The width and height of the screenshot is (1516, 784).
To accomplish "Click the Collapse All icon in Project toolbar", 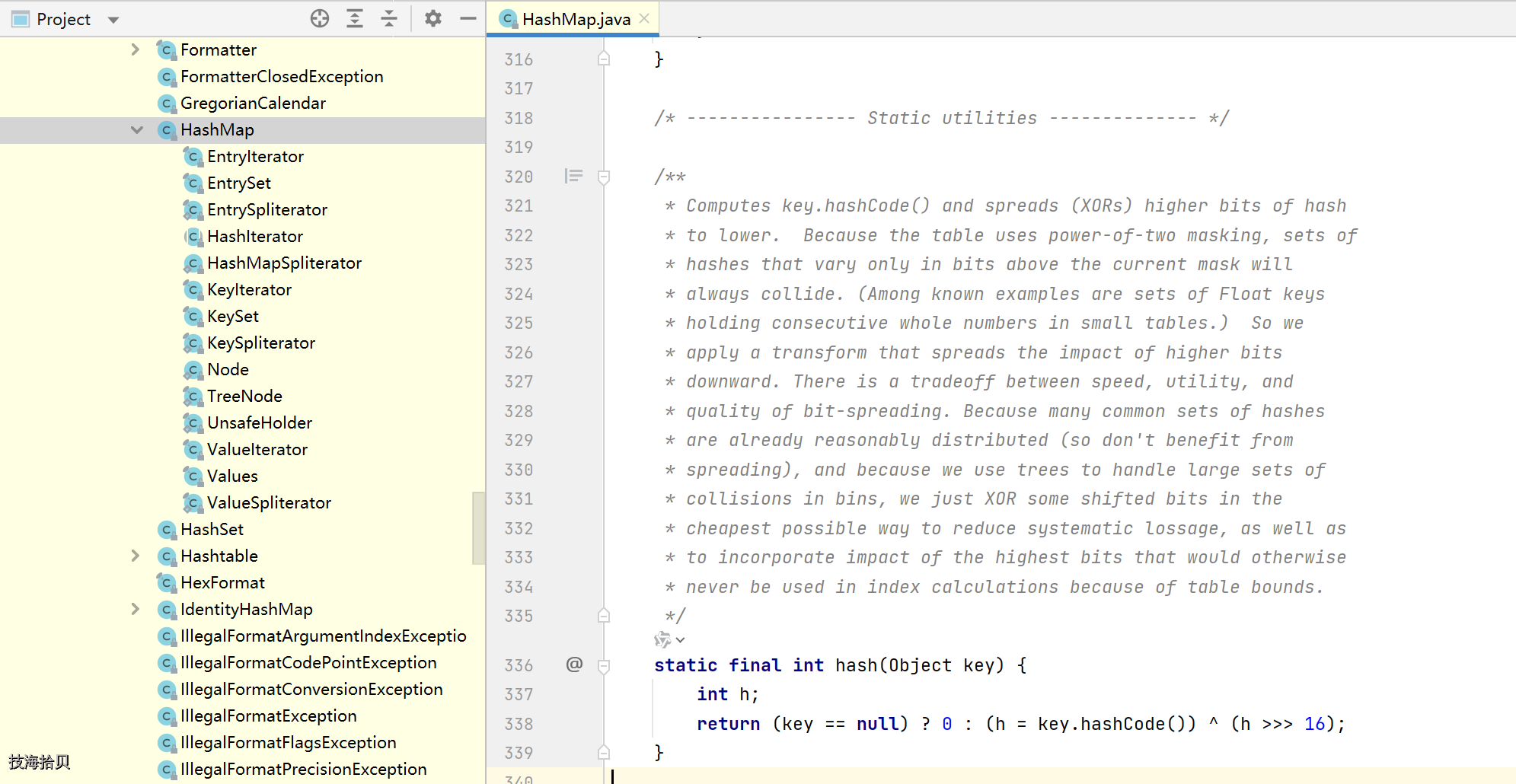I will [x=389, y=18].
